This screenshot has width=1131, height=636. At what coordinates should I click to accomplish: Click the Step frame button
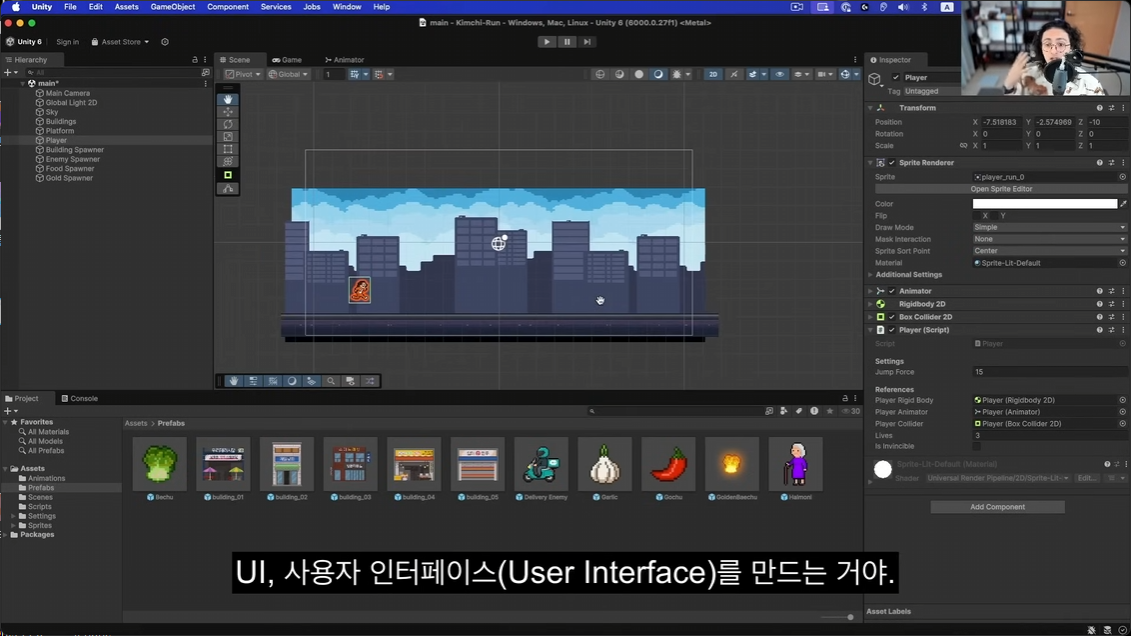pos(587,42)
